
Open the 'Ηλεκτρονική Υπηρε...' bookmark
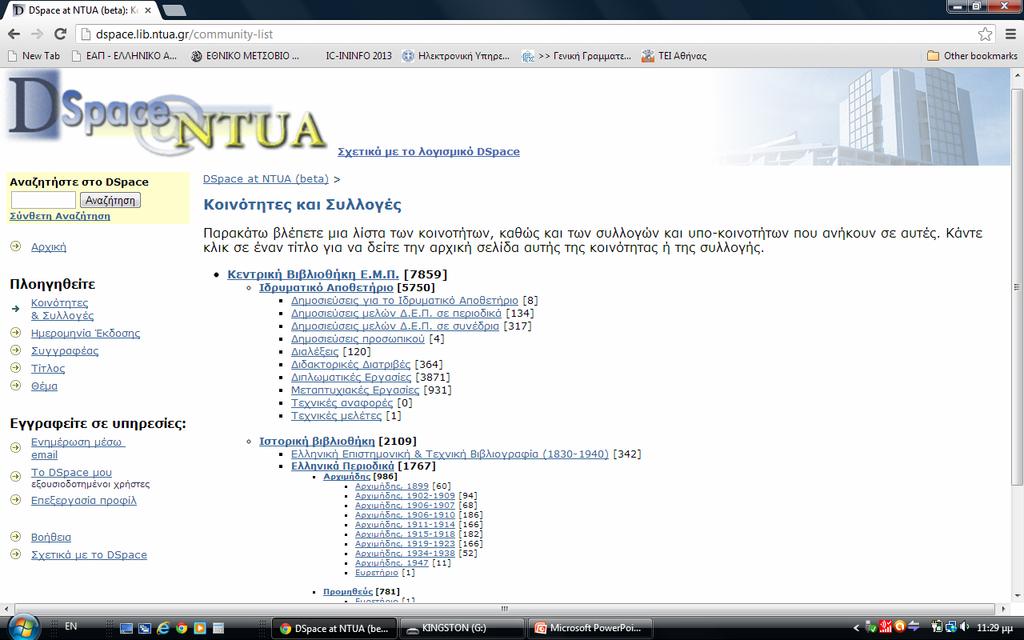456,56
